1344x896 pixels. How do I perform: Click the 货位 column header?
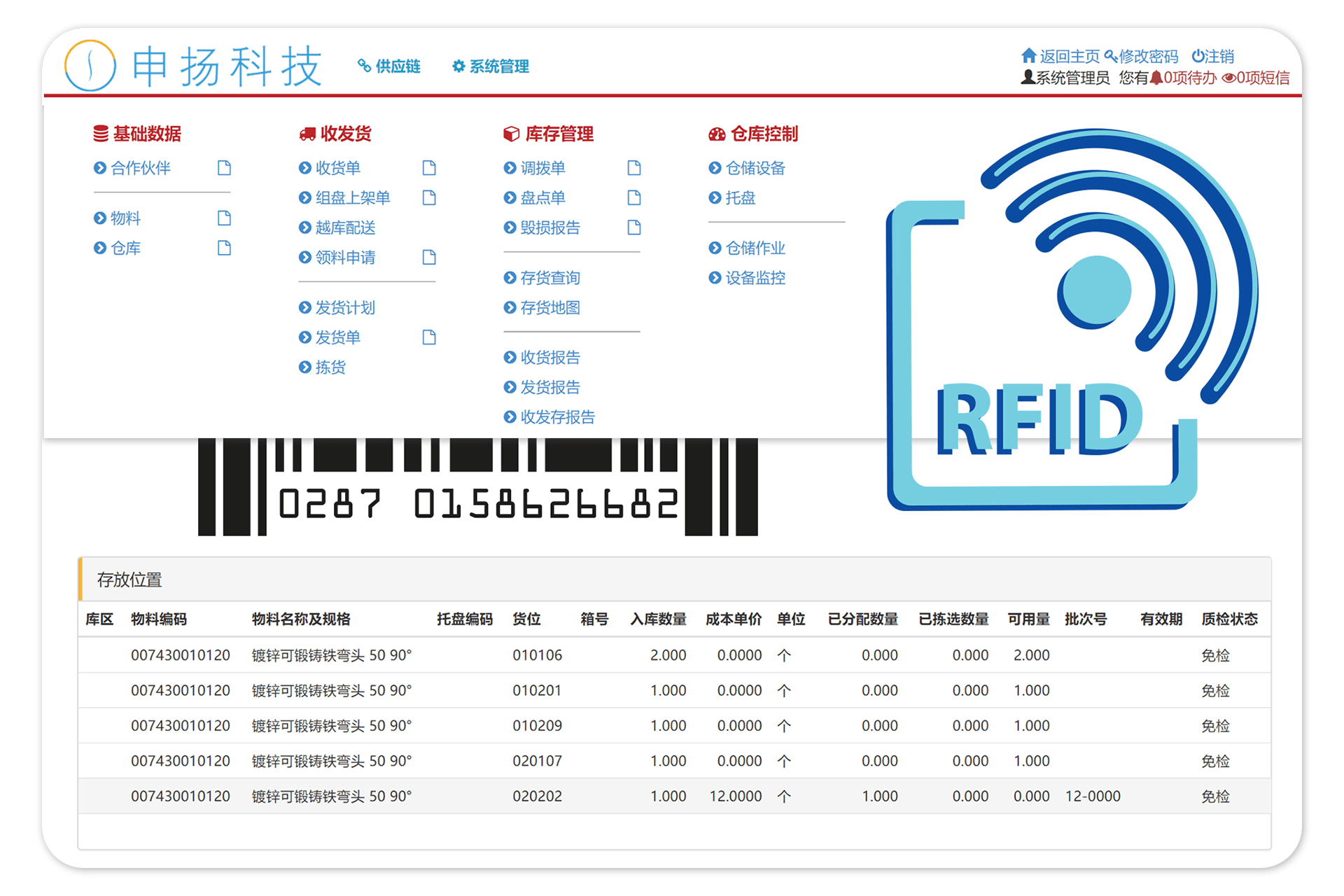526,619
